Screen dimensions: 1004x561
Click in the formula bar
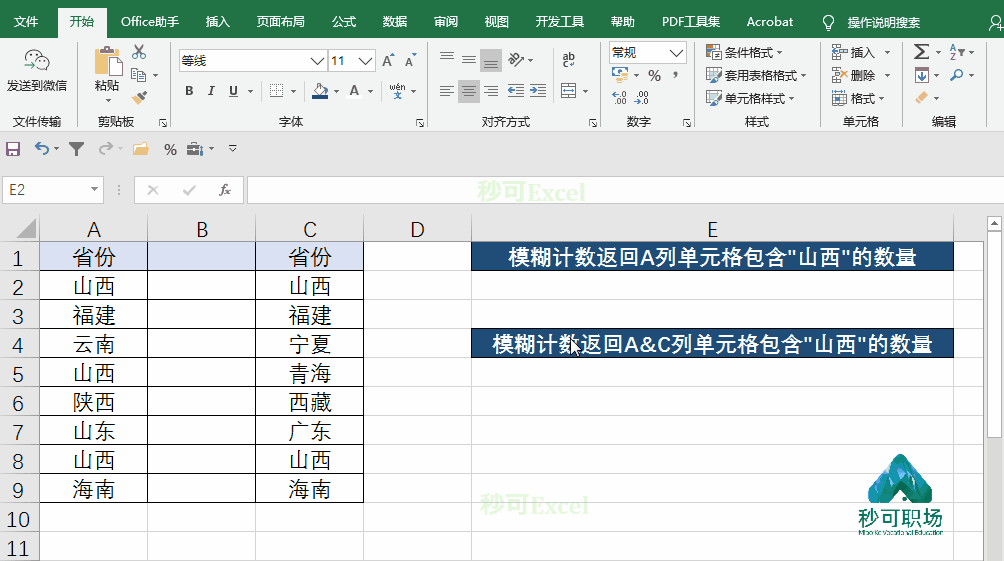626,190
